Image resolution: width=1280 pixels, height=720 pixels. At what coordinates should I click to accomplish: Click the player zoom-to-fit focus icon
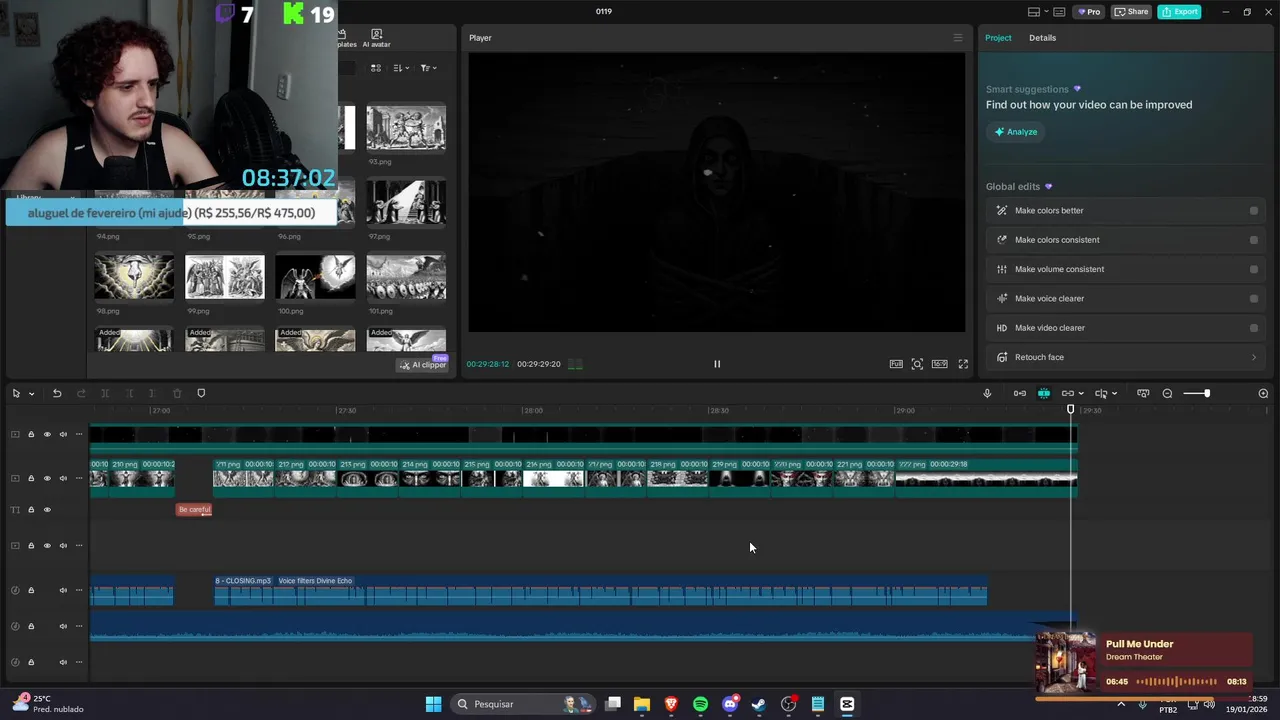point(917,364)
